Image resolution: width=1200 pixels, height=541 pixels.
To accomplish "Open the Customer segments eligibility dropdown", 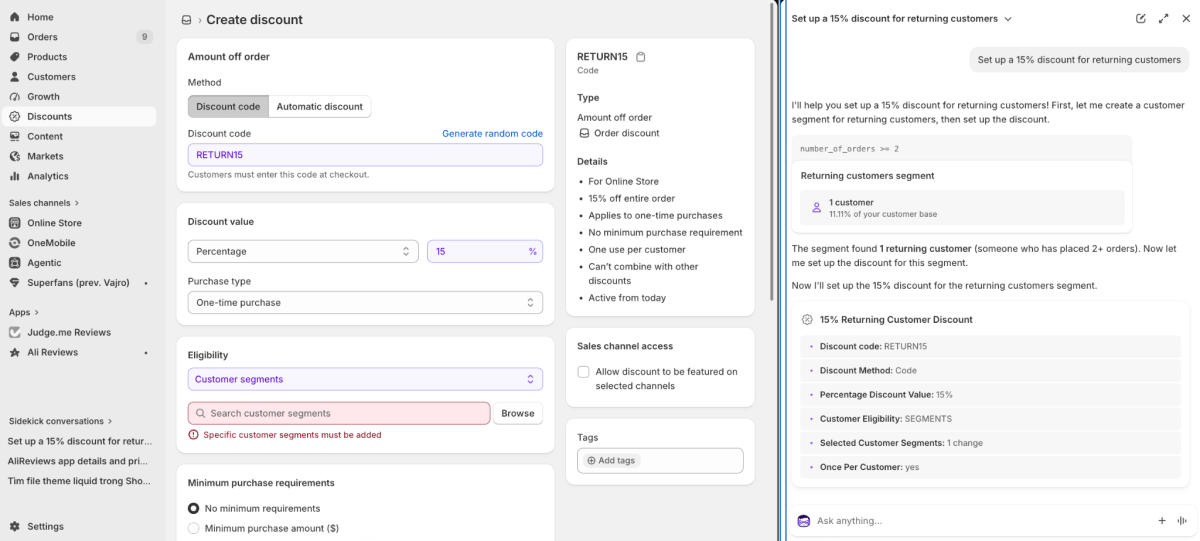I will click(365, 379).
